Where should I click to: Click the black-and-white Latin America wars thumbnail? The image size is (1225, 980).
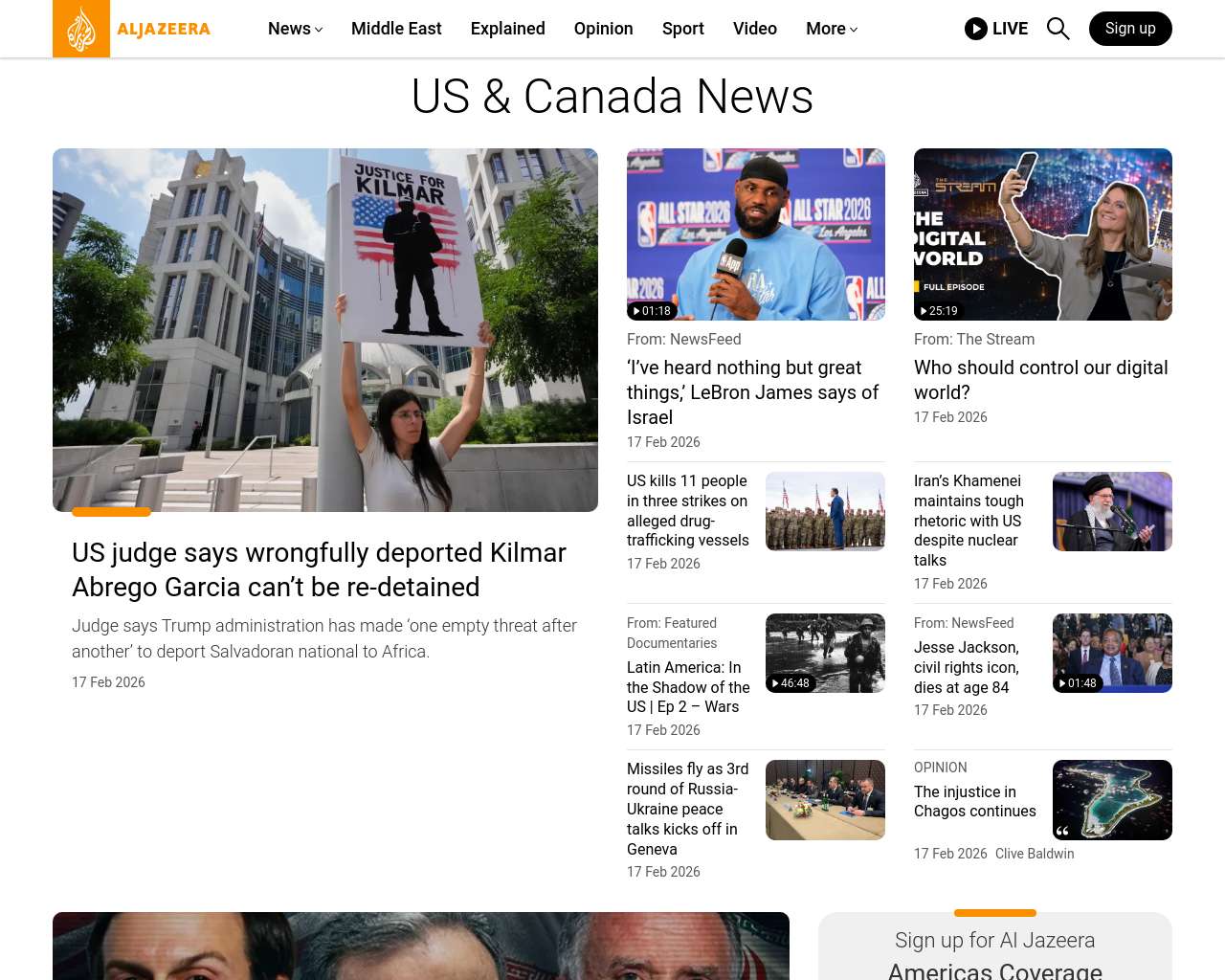[825, 653]
